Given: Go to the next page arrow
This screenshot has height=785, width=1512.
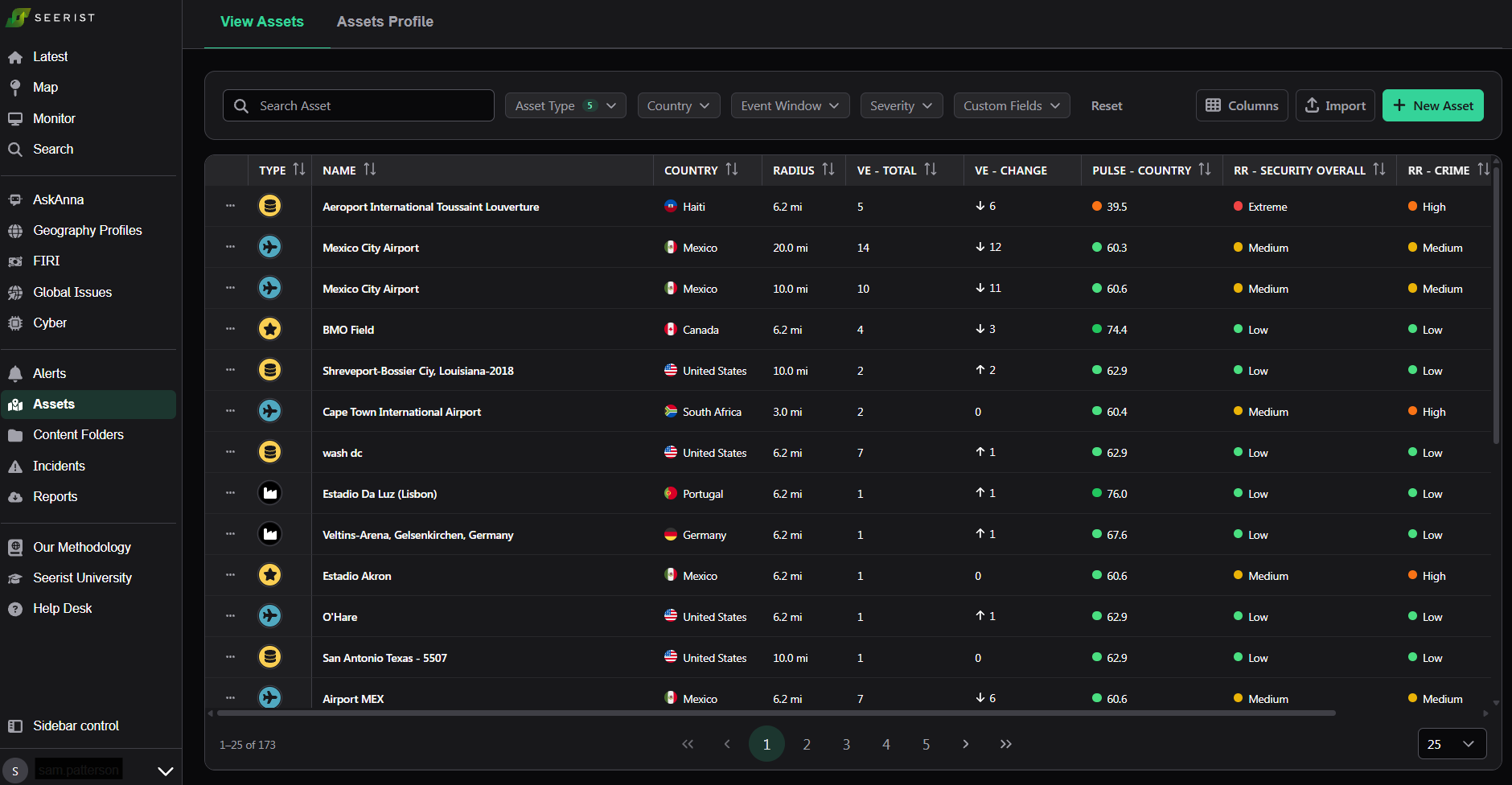Looking at the screenshot, I should coord(965,744).
